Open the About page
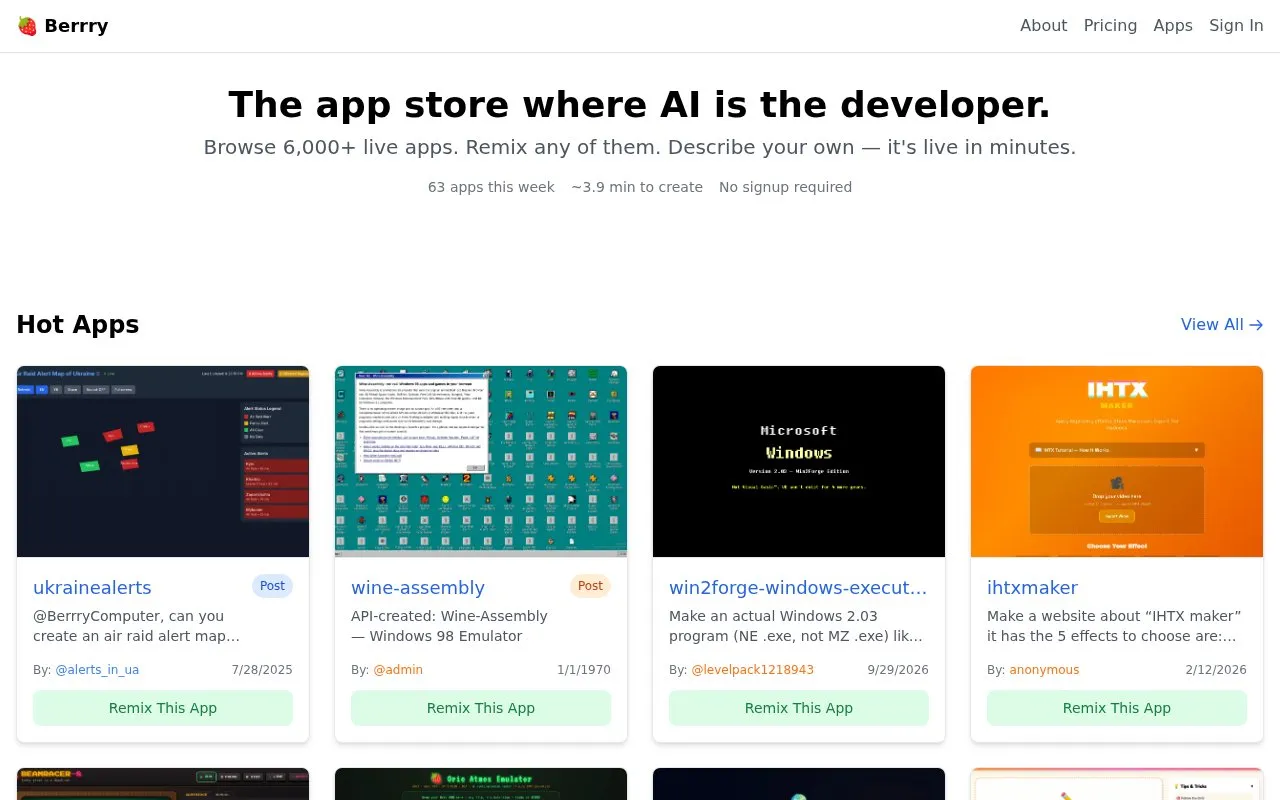This screenshot has width=1280, height=800. point(1043,26)
